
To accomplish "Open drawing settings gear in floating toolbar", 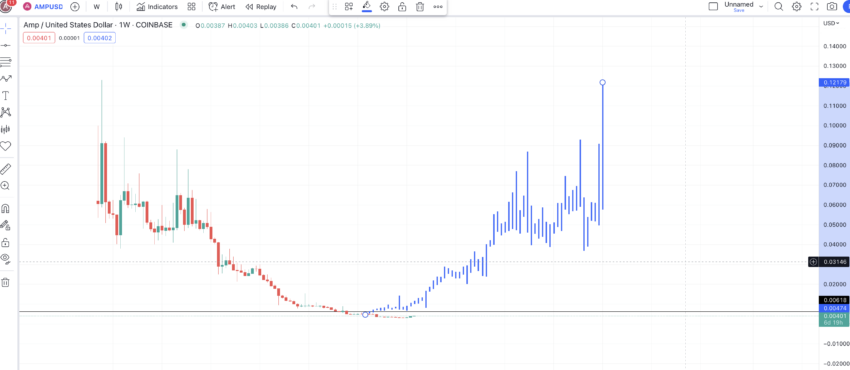I will tap(384, 7).
